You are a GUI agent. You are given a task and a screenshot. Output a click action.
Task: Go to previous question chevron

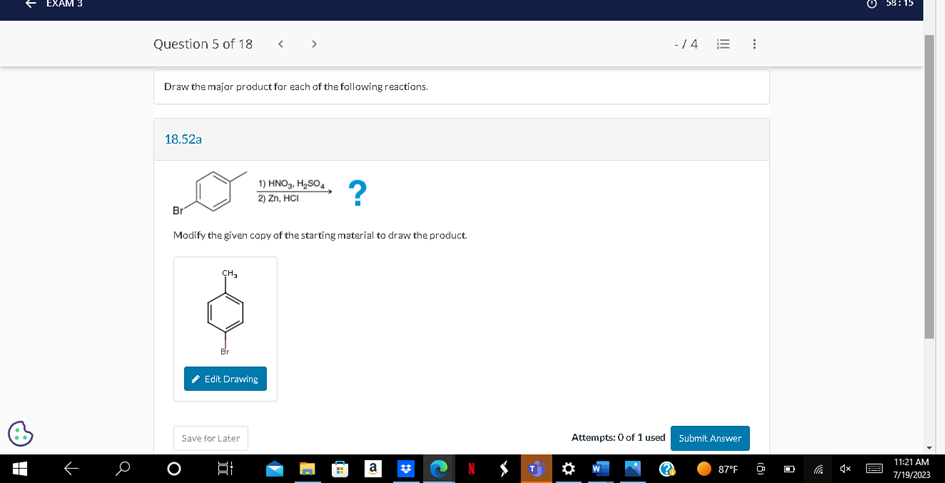pos(281,44)
